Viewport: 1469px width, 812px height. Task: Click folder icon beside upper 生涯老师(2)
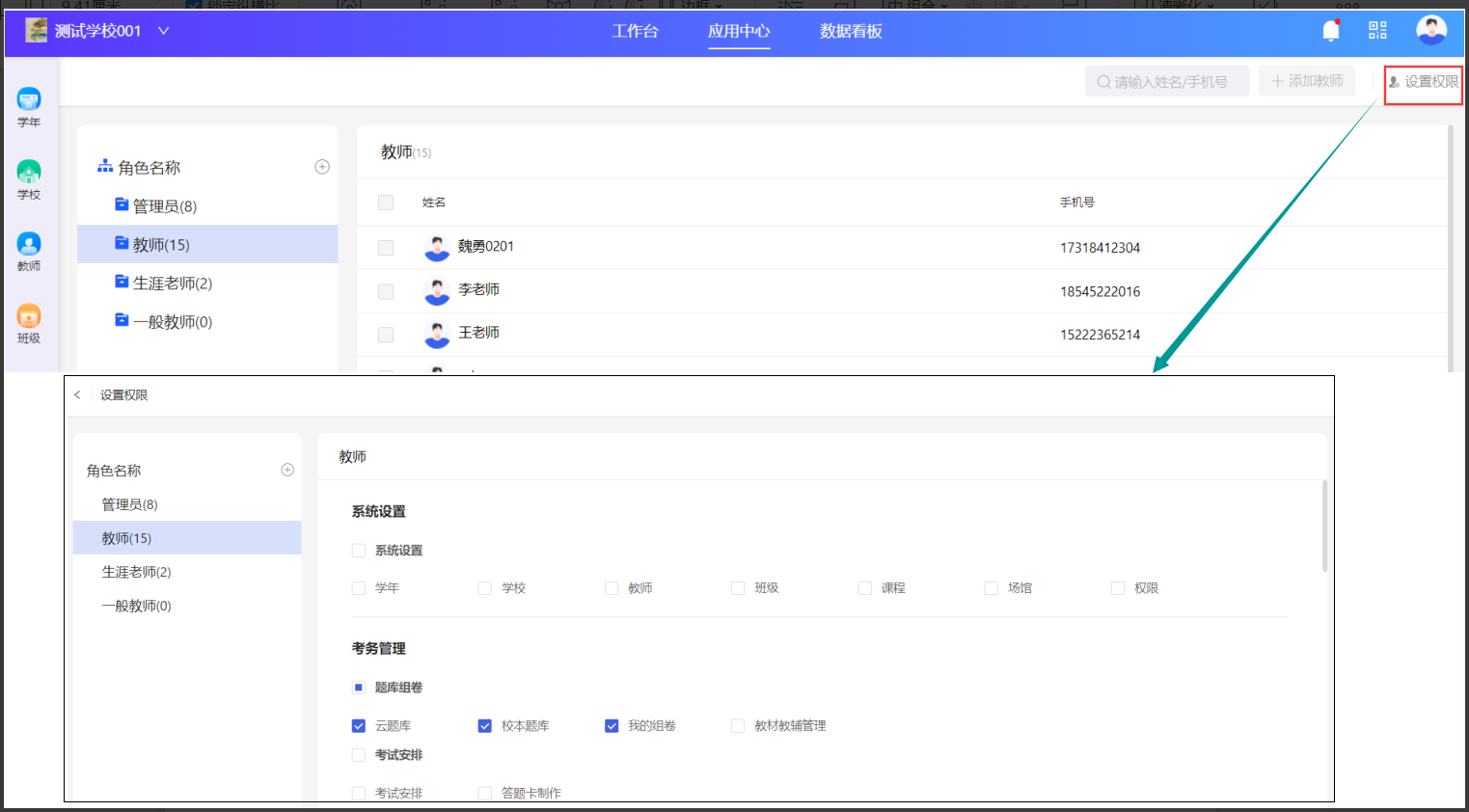point(122,282)
